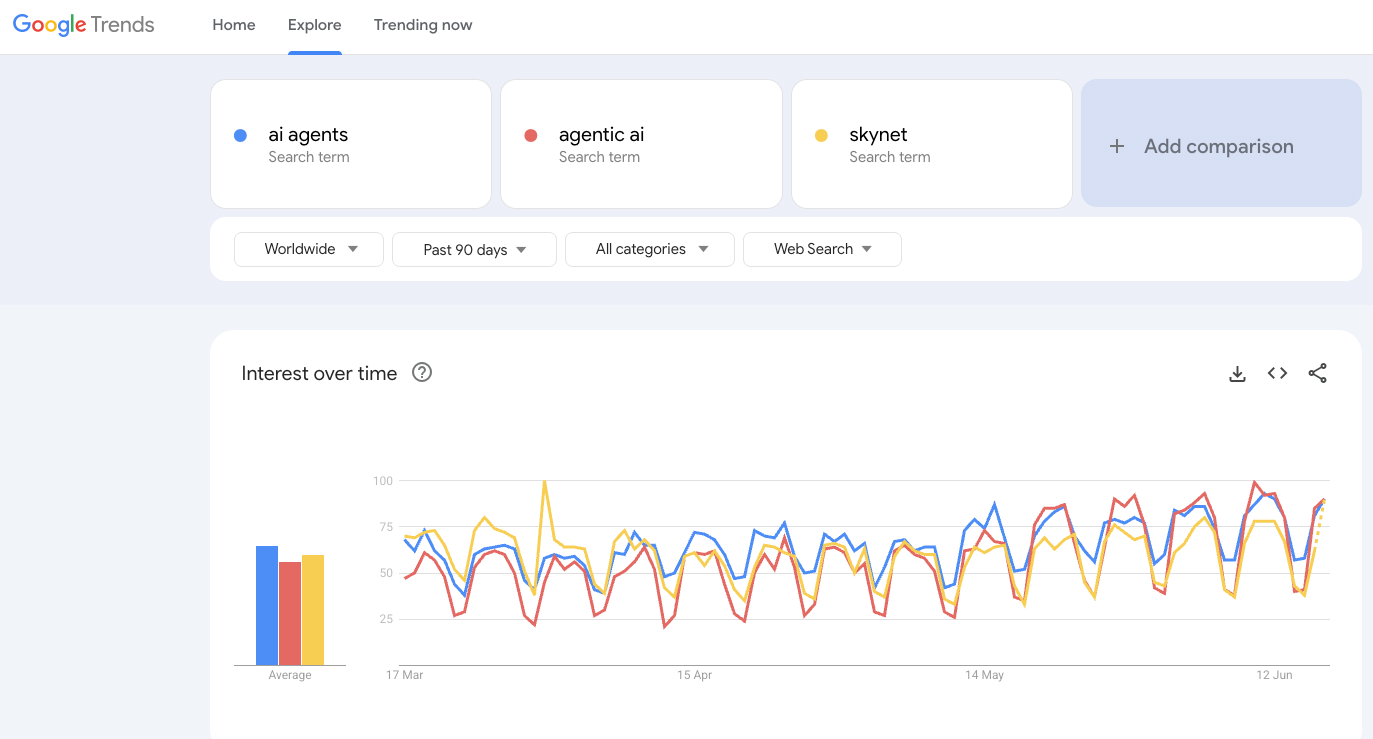Click the '17 Mar' axis label
The height and width of the screenshot is (739, 1373).
[405, 675]
